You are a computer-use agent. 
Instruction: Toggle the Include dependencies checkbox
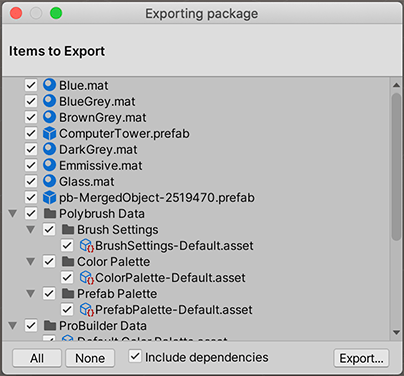point(135,356)
